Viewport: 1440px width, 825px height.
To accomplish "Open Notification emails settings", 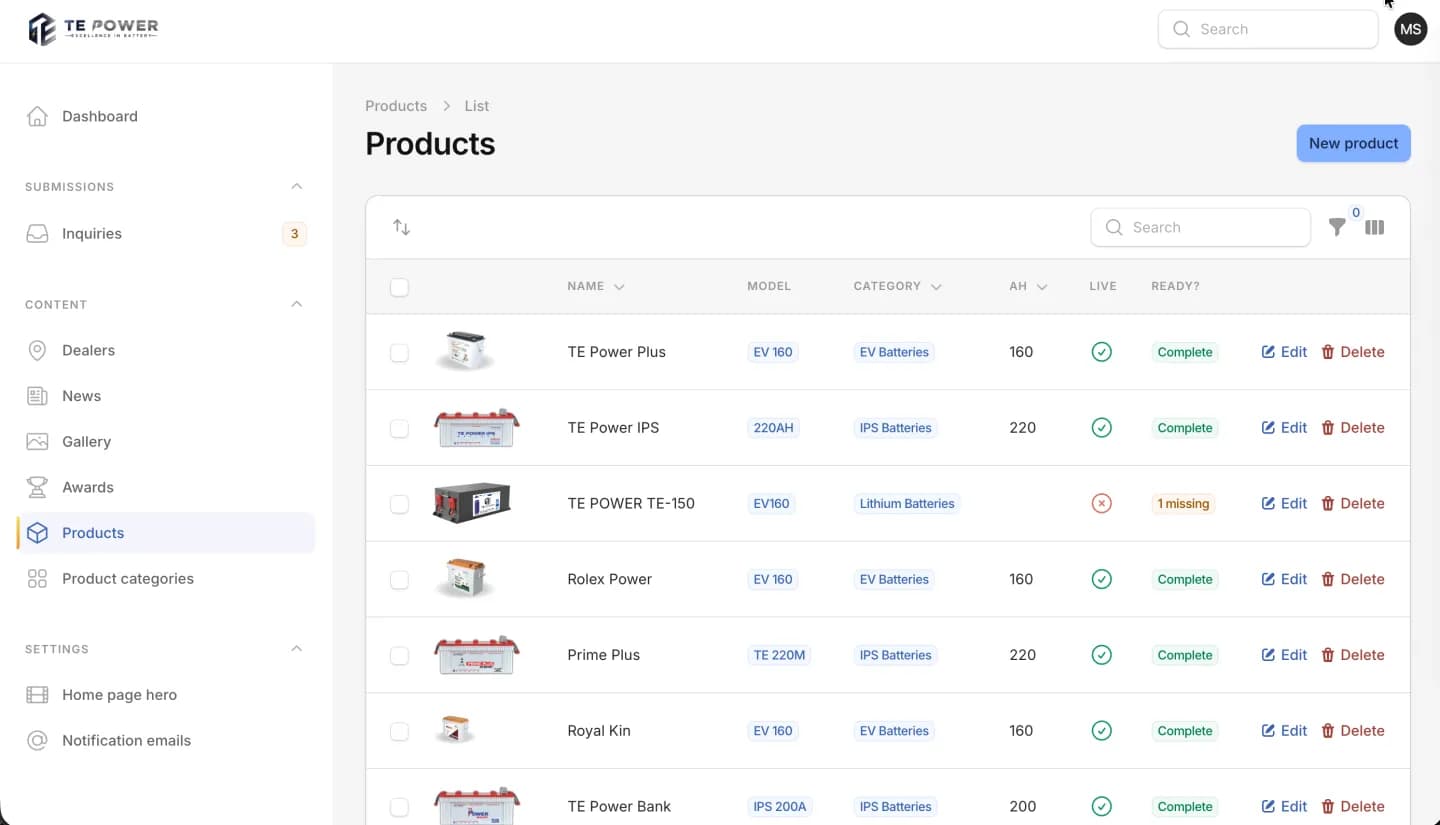I will (166, 741).
